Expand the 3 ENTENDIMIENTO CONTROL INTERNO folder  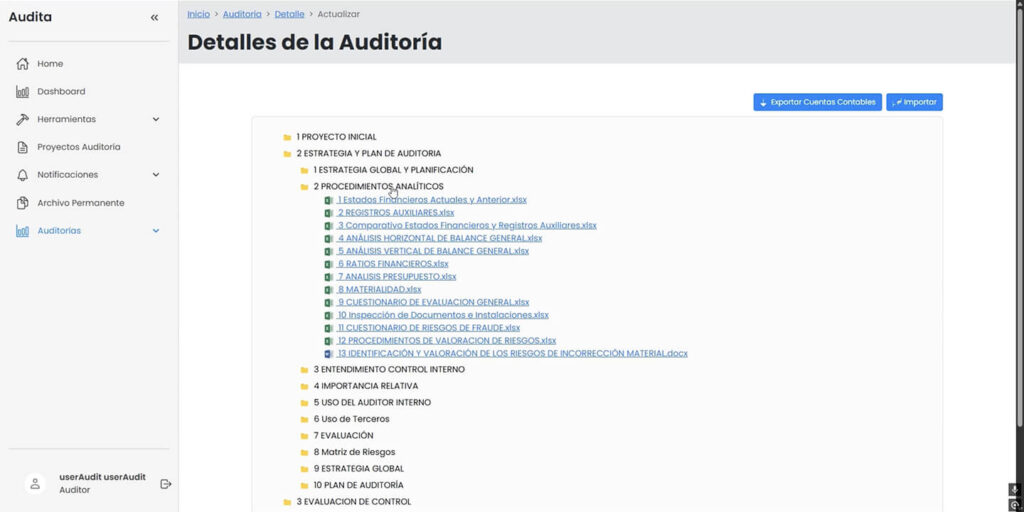(305, 370)
